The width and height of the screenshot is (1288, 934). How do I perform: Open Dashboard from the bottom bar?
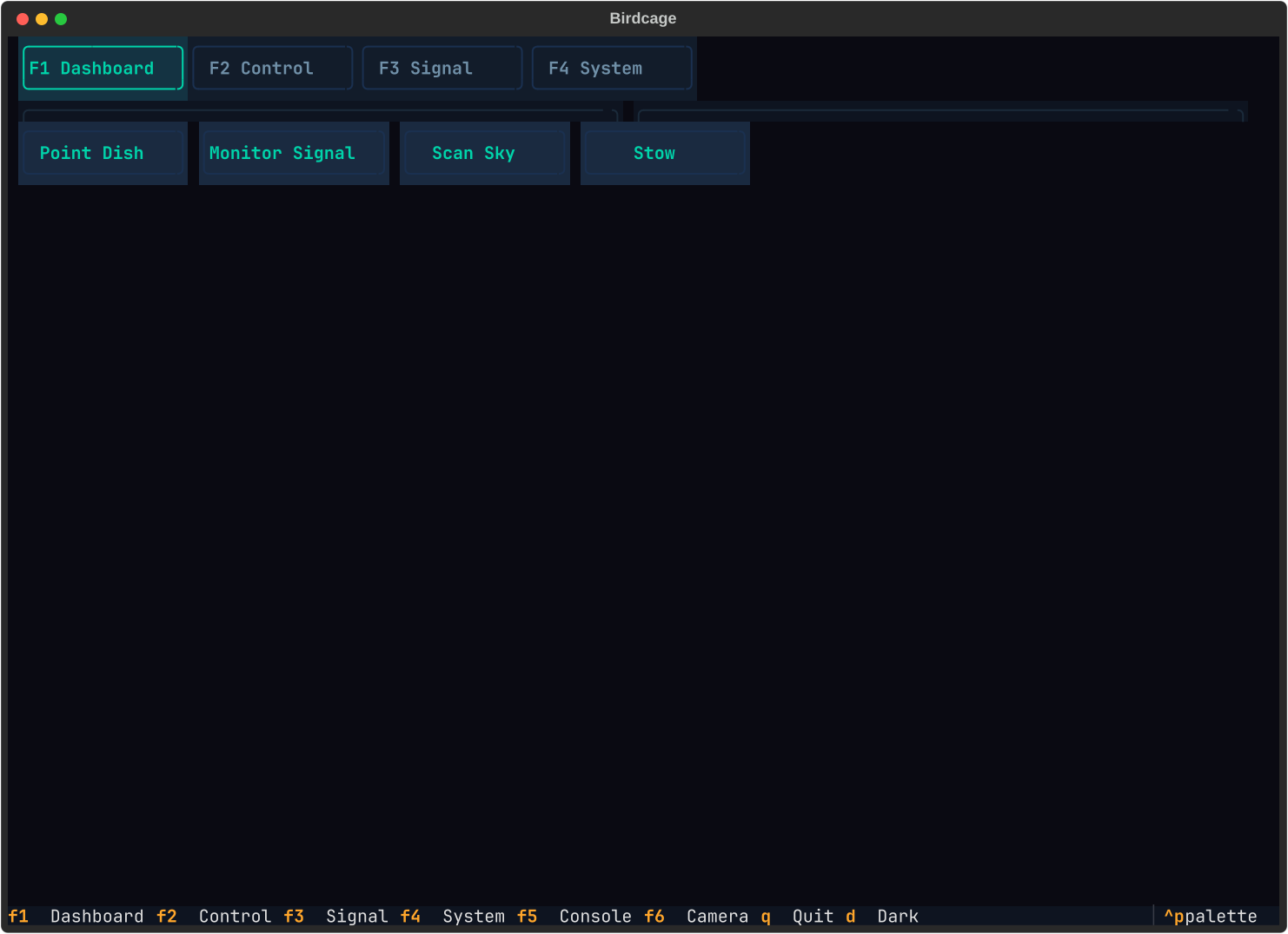click(96, 916)
